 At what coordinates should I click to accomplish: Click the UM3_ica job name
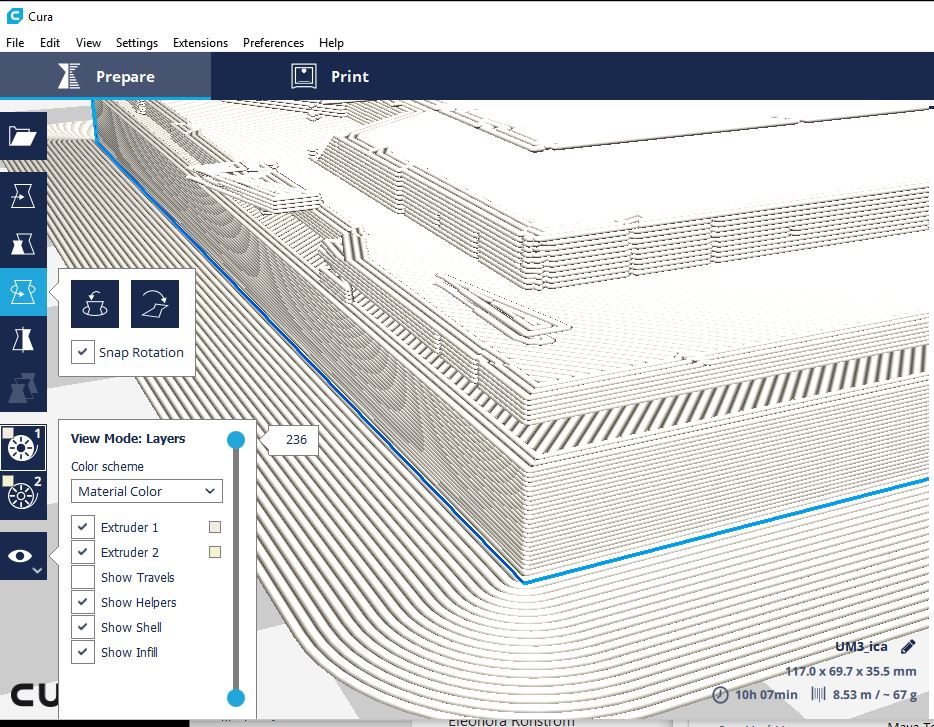point(861,647)
